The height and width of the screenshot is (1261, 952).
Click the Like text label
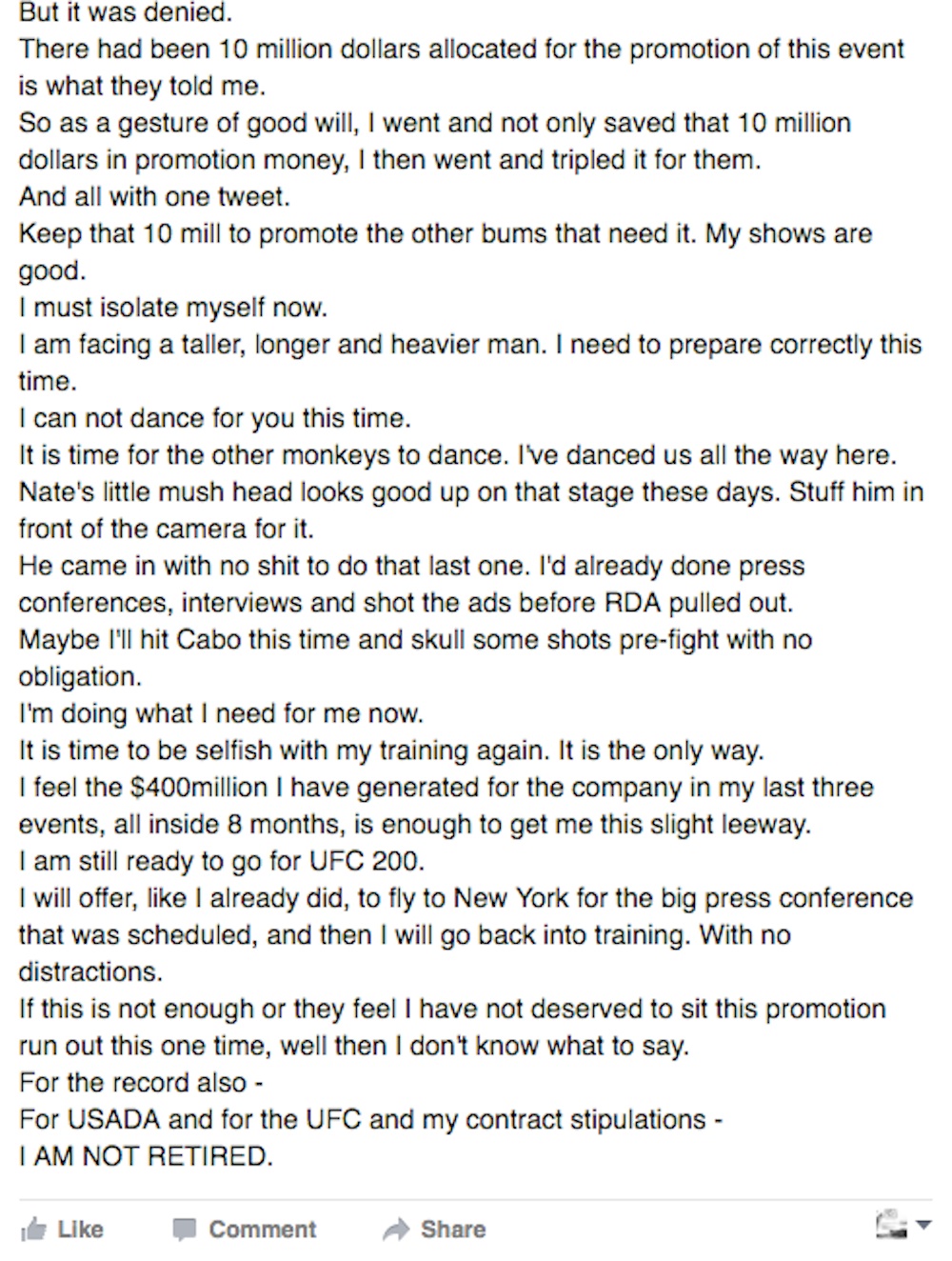[x=80, y=1230]
